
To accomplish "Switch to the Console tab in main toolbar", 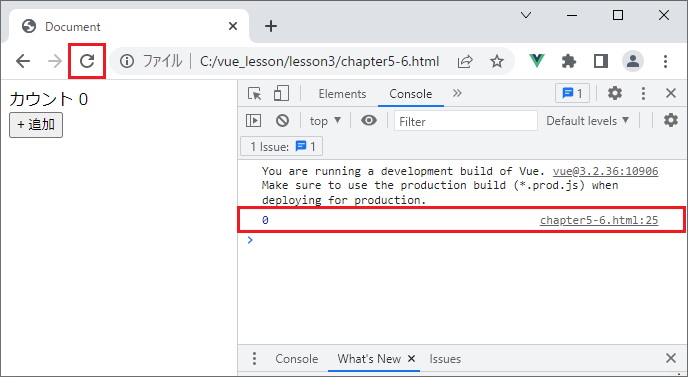I will 411,94.
